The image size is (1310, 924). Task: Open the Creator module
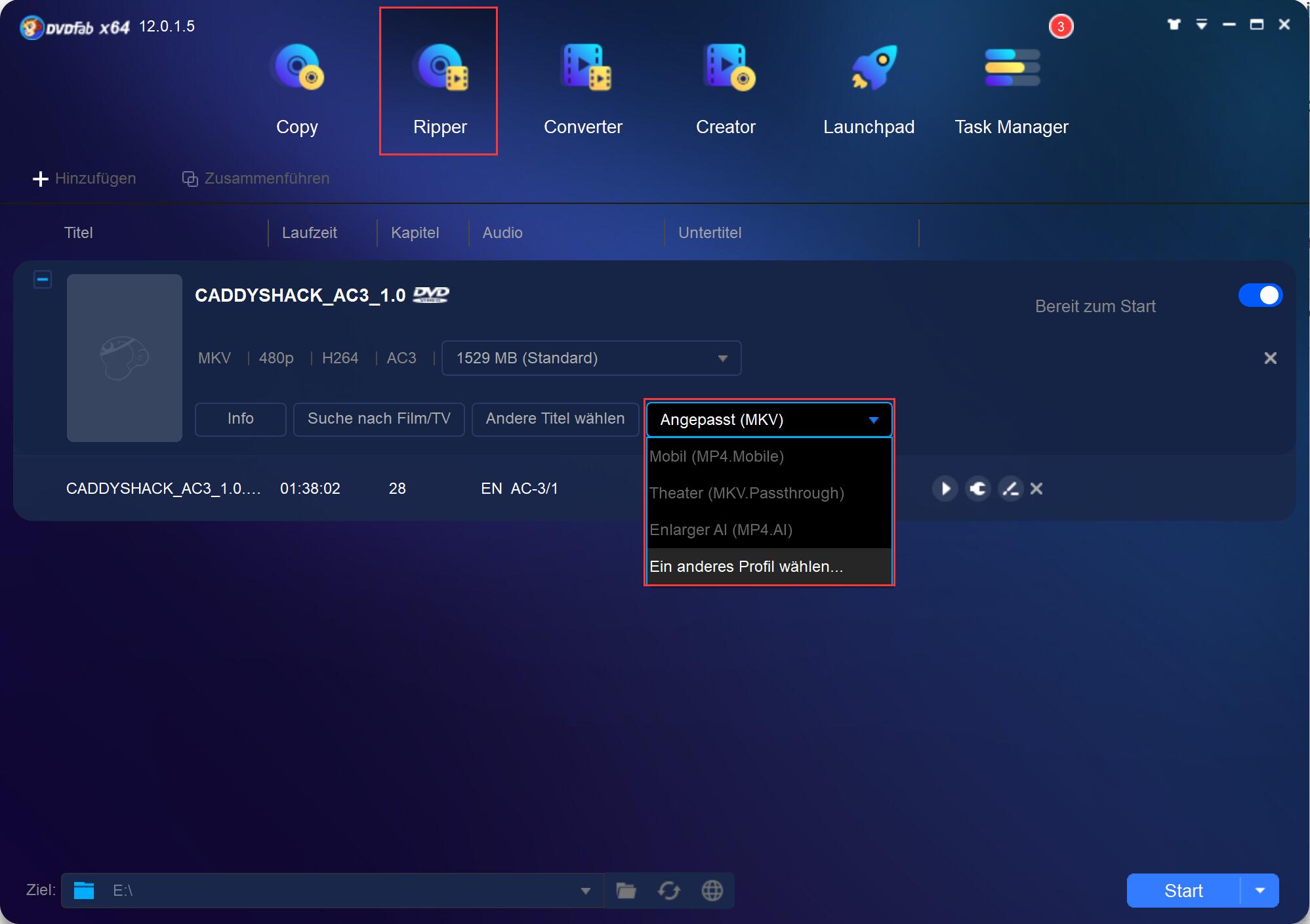coord(726,90)
